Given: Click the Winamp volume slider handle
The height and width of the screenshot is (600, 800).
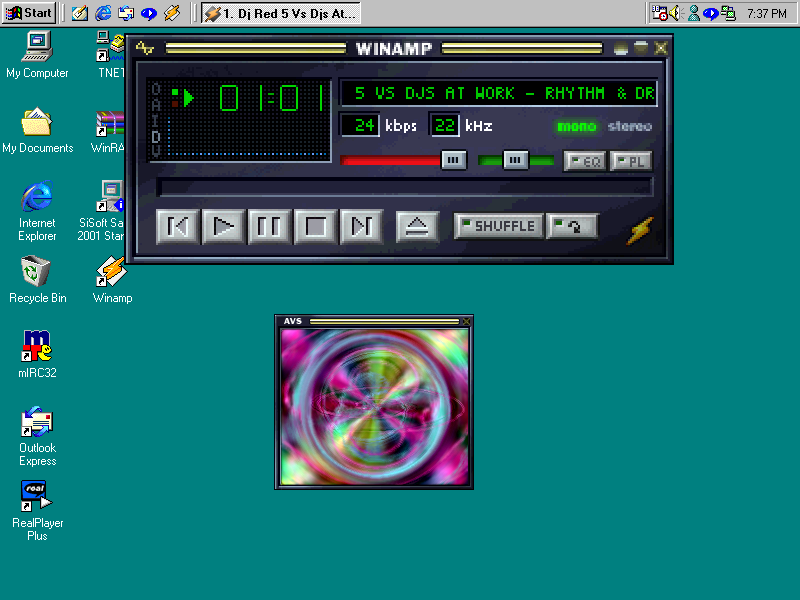Looking at the screenshot, I should point(453,160).
